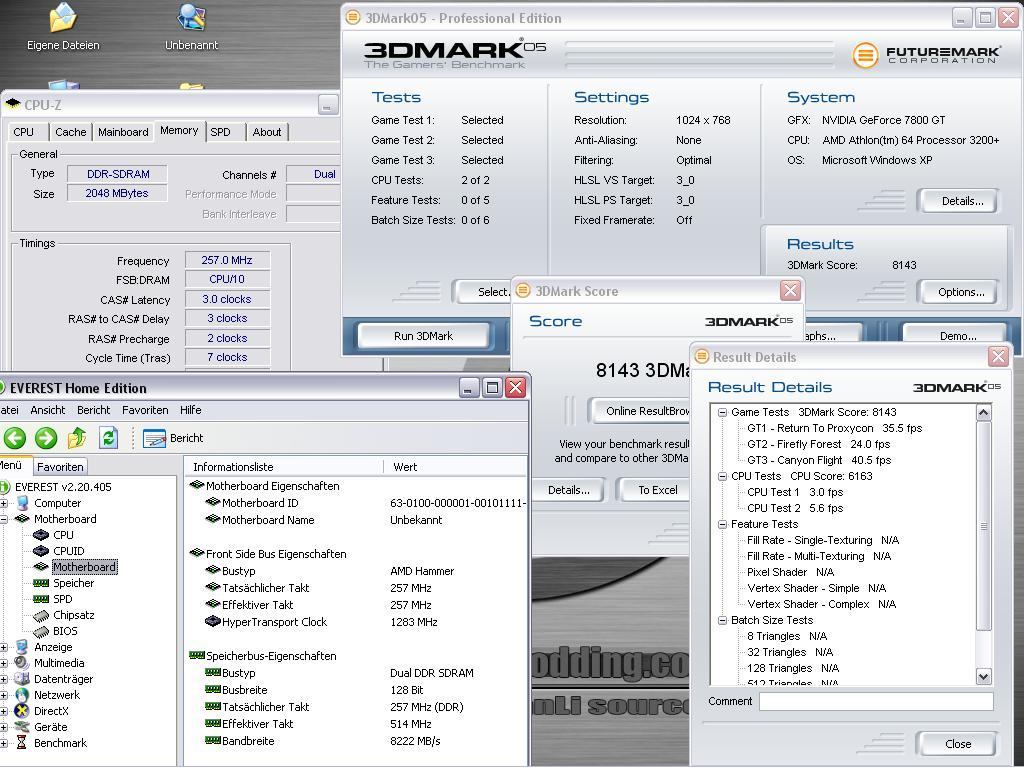Collapse the Batch Size Tests node

[x=722, y=620]
